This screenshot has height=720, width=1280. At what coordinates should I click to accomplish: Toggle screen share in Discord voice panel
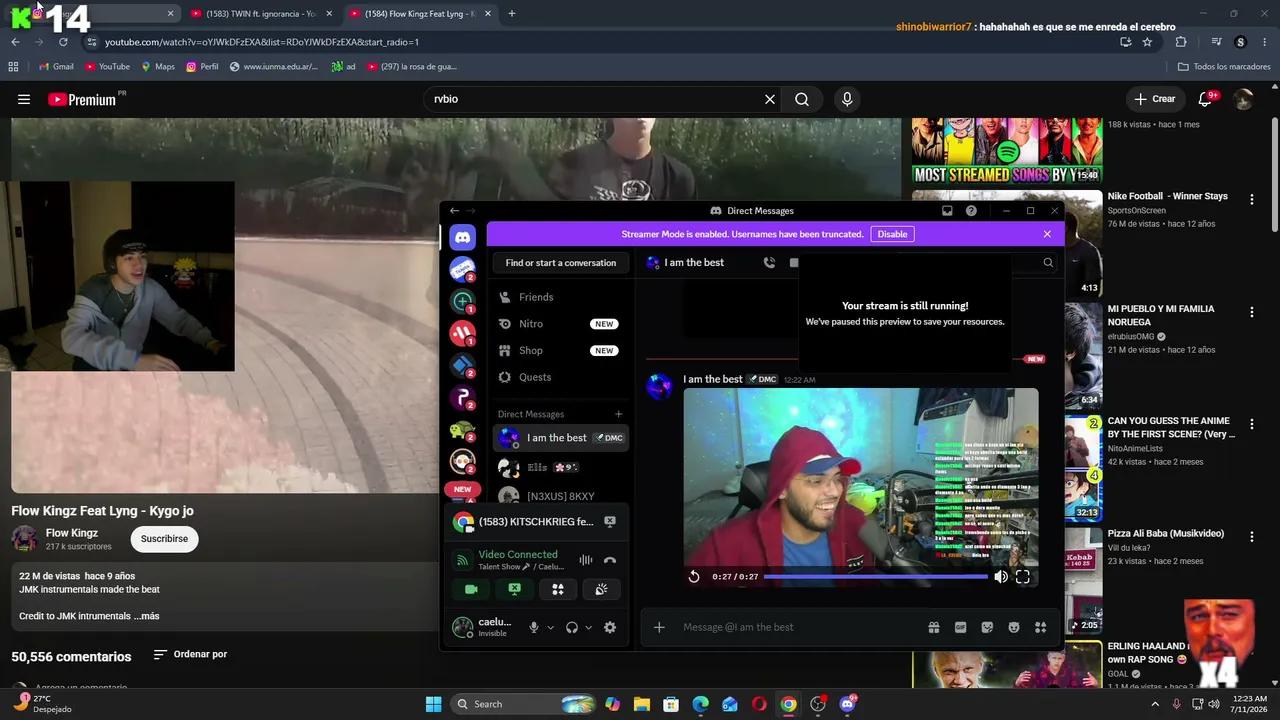514,590
